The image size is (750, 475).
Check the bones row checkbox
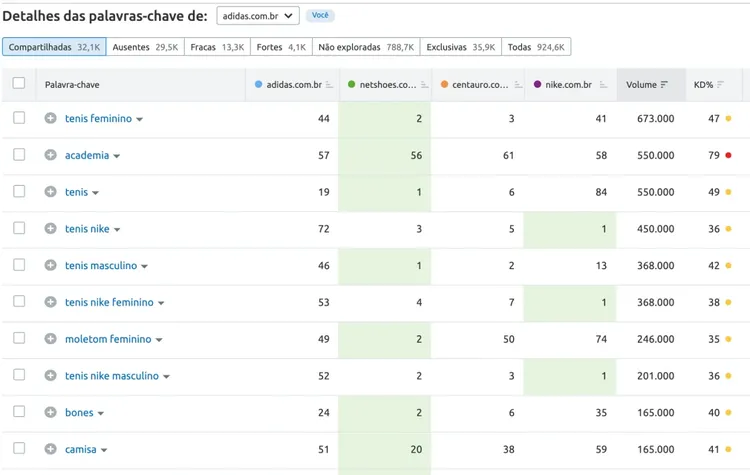(19, 412)
